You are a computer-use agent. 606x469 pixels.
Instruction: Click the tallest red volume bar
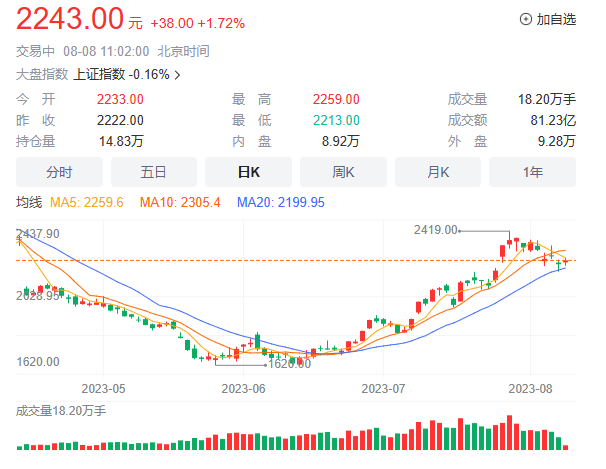[x=509, y=432]
